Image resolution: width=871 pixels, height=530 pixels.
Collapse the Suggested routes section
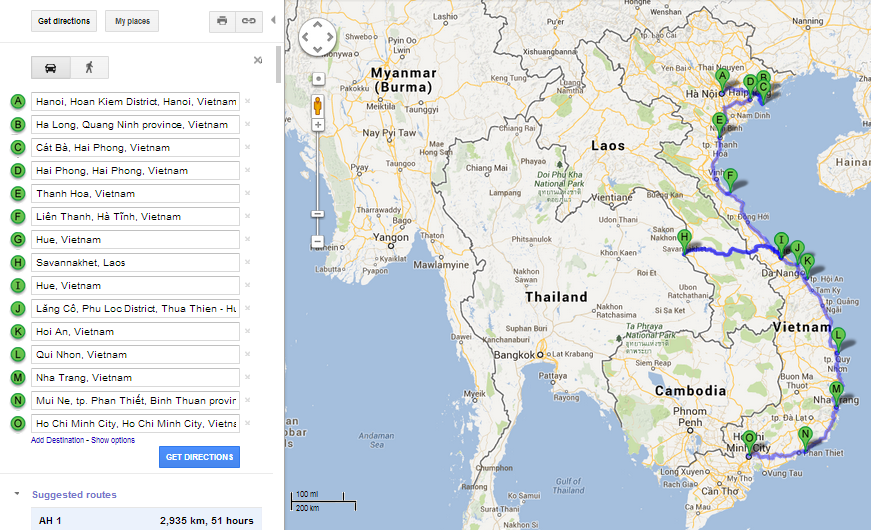tap(17, 493)
